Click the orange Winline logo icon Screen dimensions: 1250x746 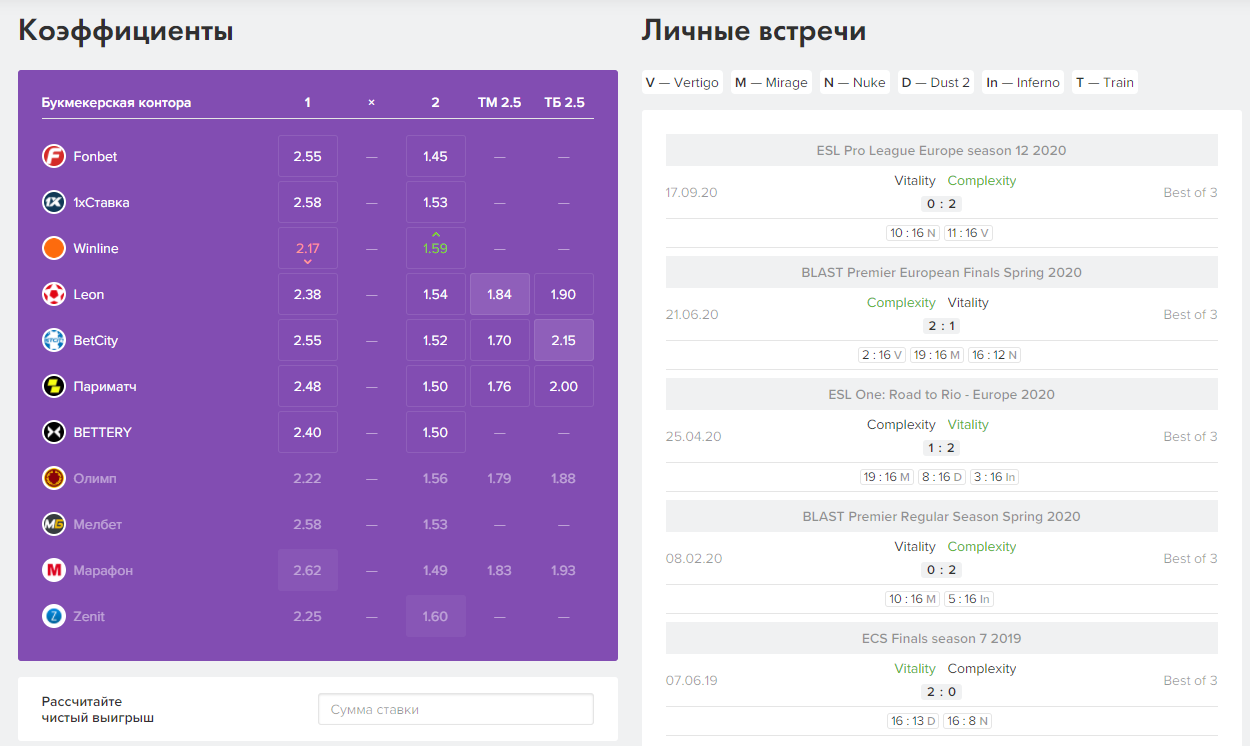[x=54, y=249]
